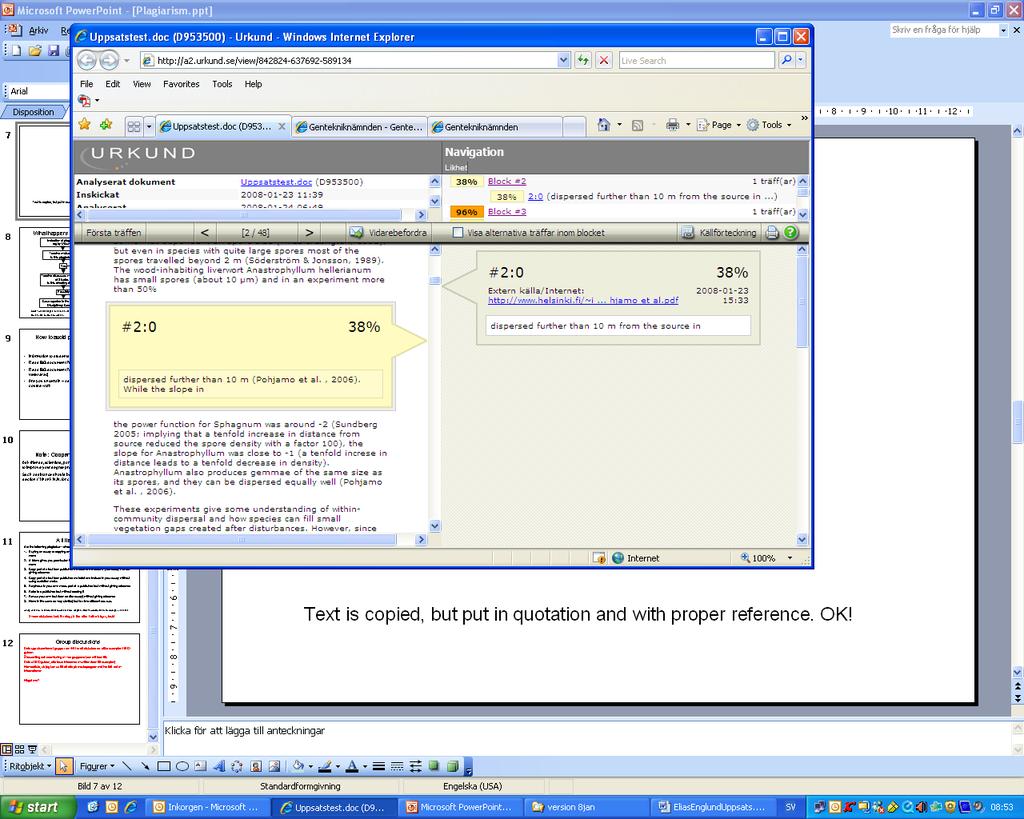Open the 'Block #2' navigation link

[507, 182]
